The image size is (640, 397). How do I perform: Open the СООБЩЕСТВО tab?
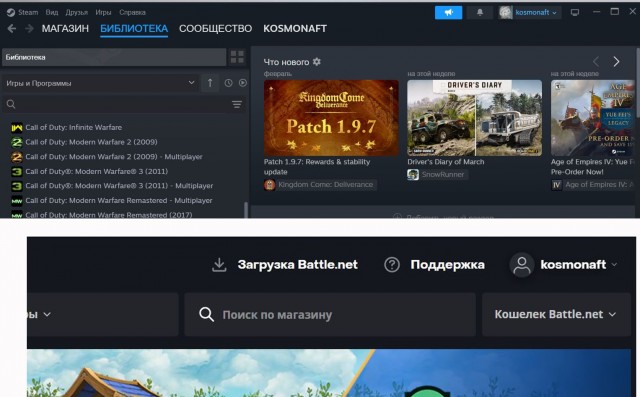pyautogui.click(x=216, y=29)
